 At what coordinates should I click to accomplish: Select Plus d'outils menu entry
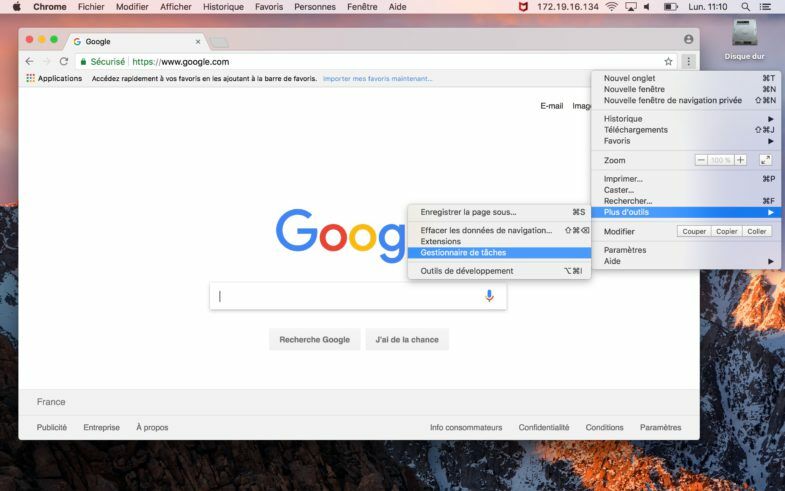tap(686, 212)
